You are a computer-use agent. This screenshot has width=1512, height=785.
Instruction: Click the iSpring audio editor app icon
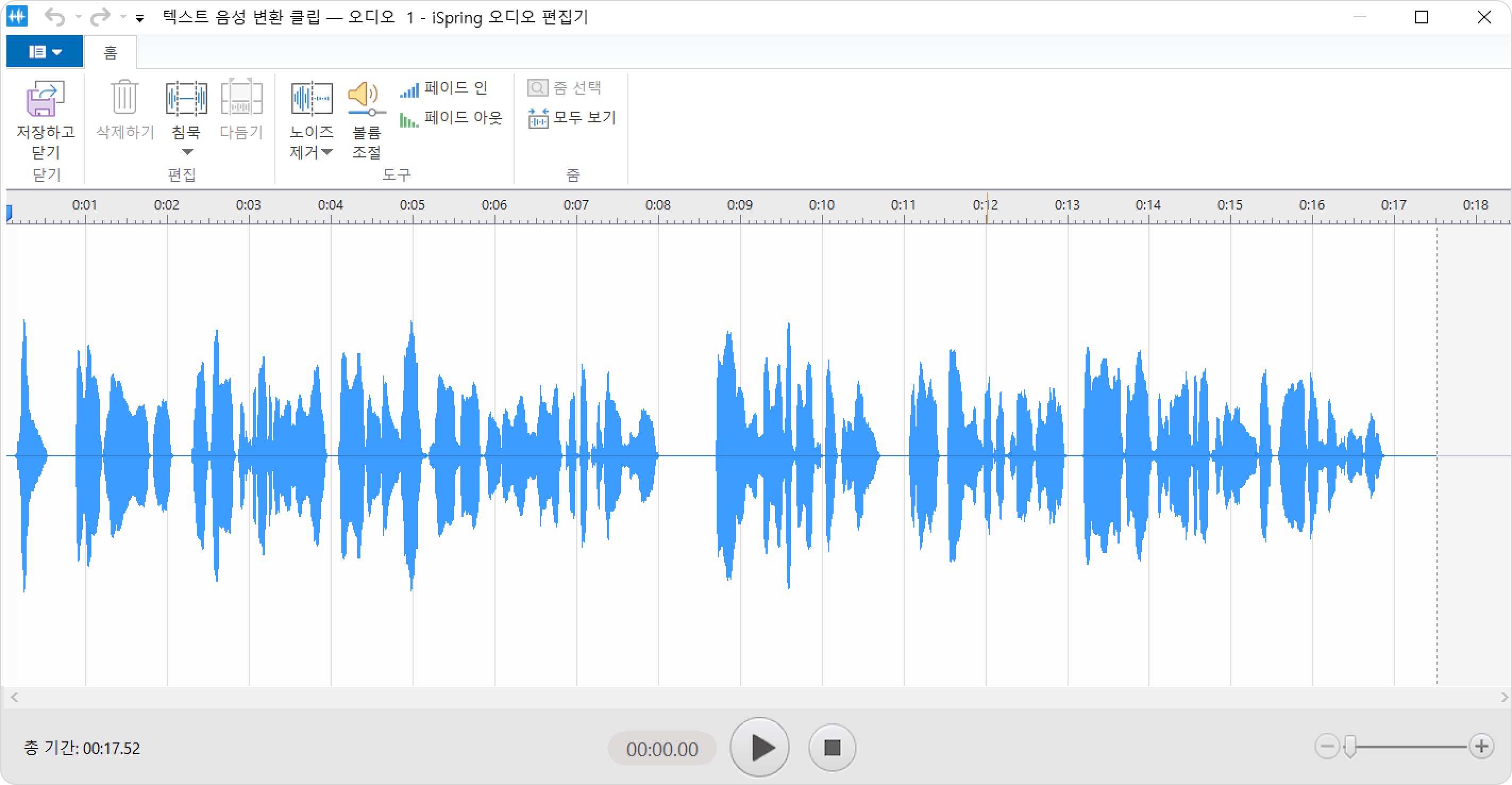point(17,16)
